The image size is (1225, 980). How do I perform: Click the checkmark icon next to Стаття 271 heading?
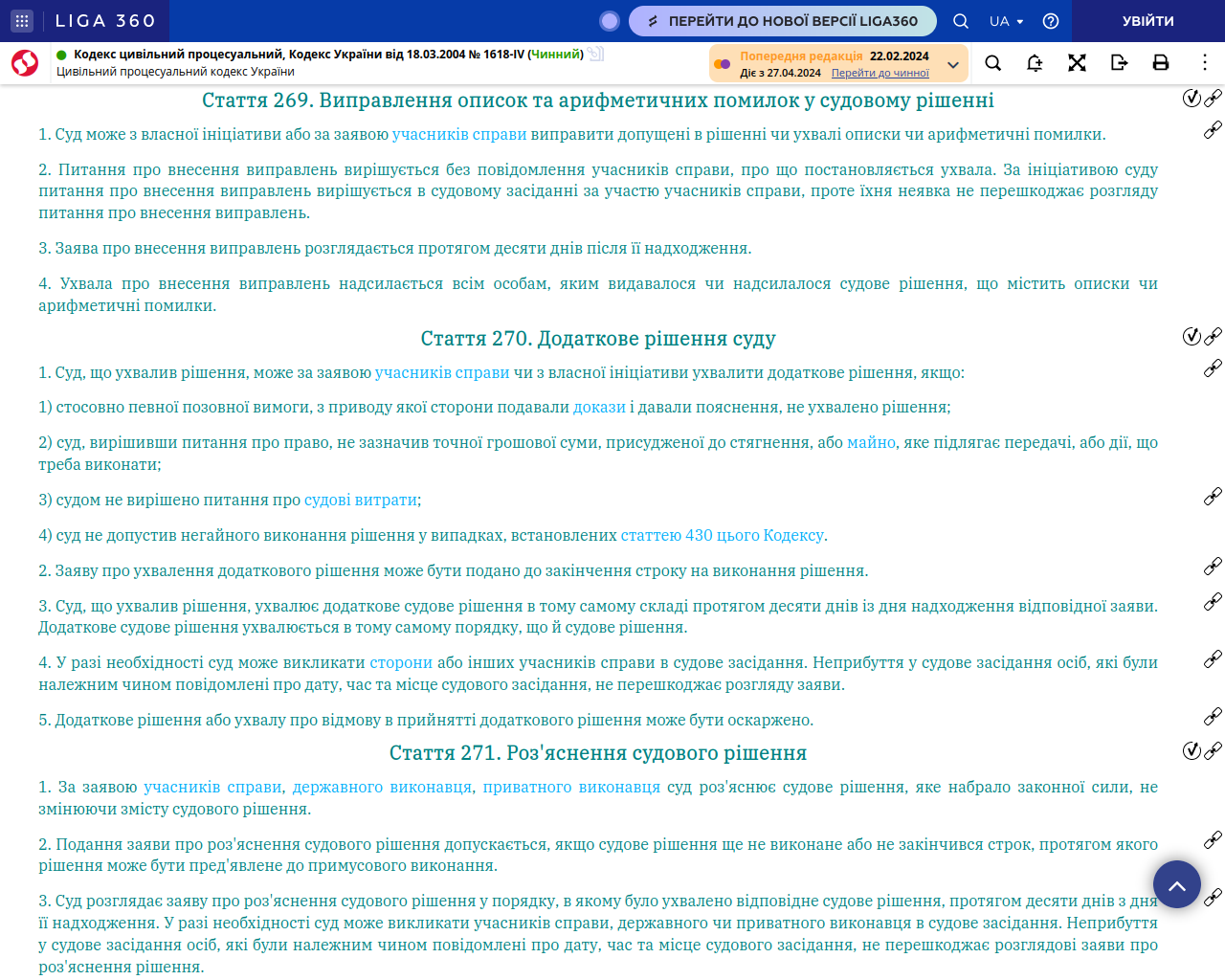tap(1192, 750)
